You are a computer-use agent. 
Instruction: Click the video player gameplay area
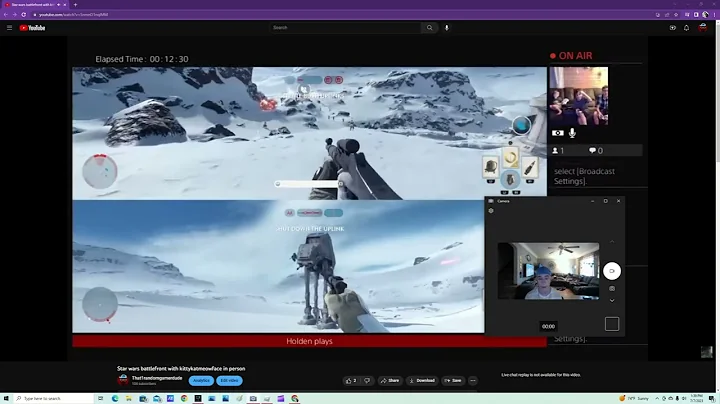[309, 200]
